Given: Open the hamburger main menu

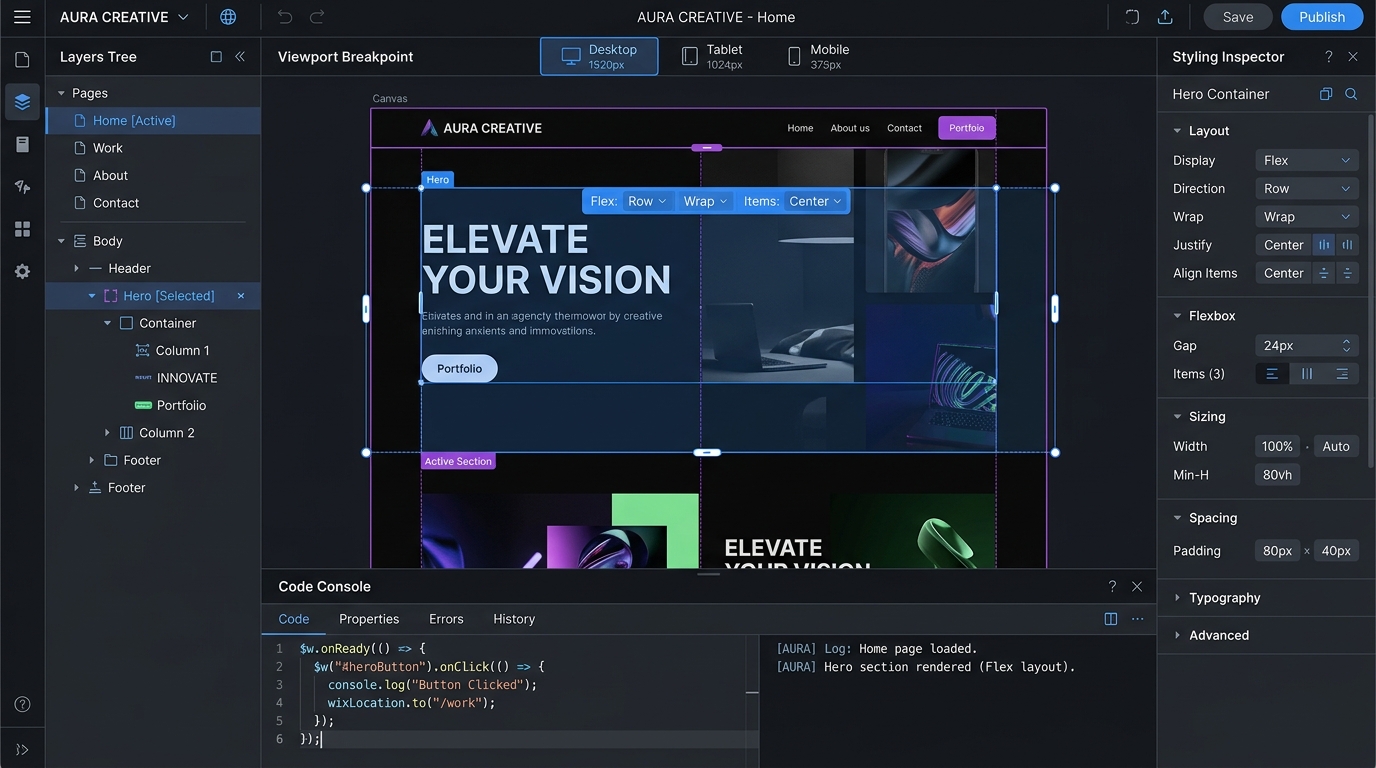Looking at the screenshot, I should click(22, 17).
